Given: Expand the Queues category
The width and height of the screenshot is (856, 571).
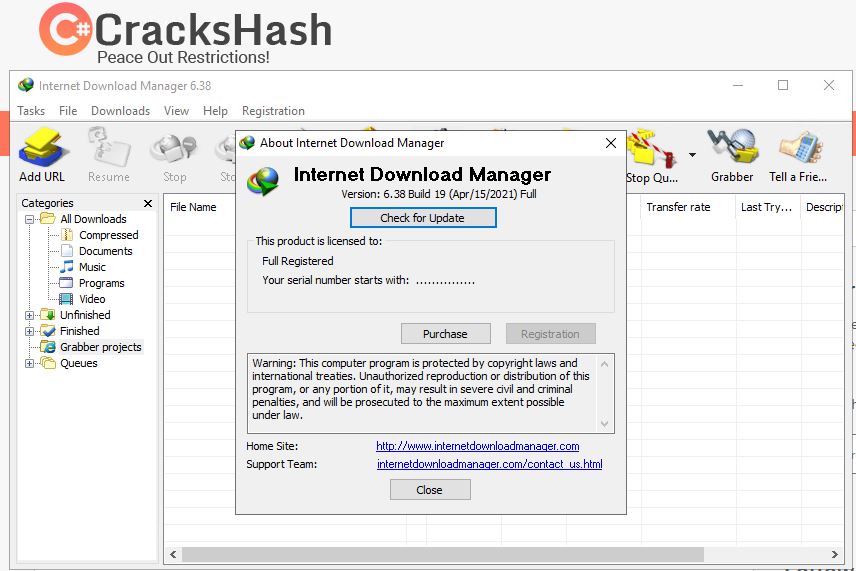Looking at the screenshot, I should [29, 364].
